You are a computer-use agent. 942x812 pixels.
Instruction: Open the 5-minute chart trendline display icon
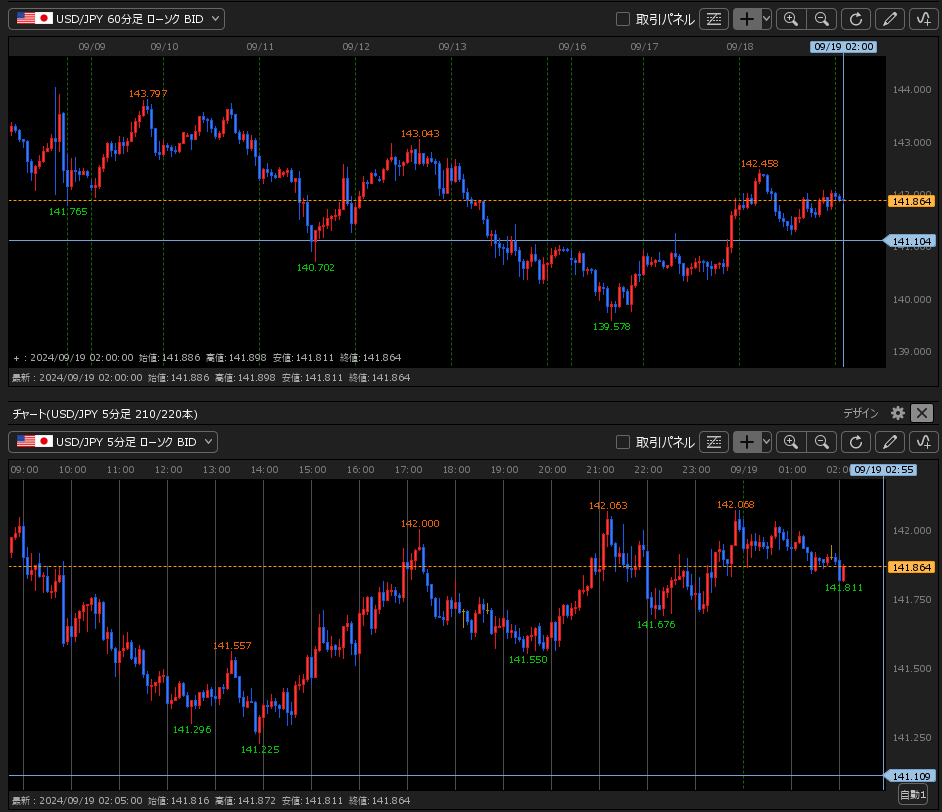714,442
